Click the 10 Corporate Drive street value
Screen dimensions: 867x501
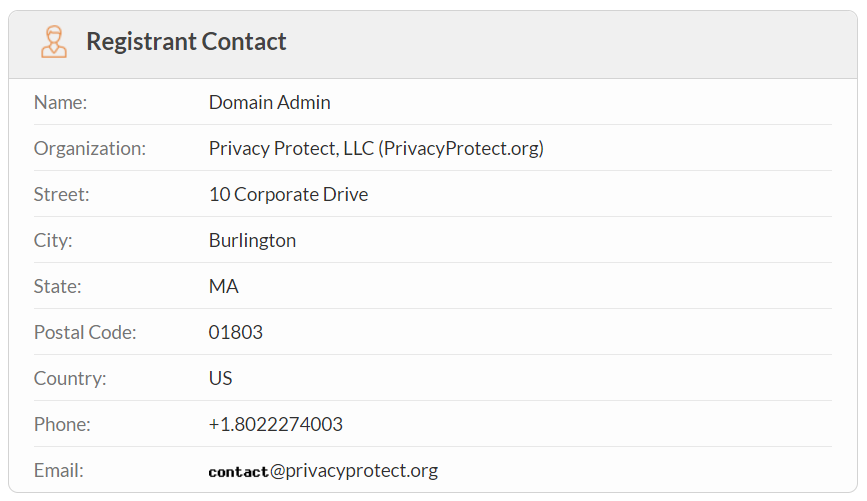288,195
